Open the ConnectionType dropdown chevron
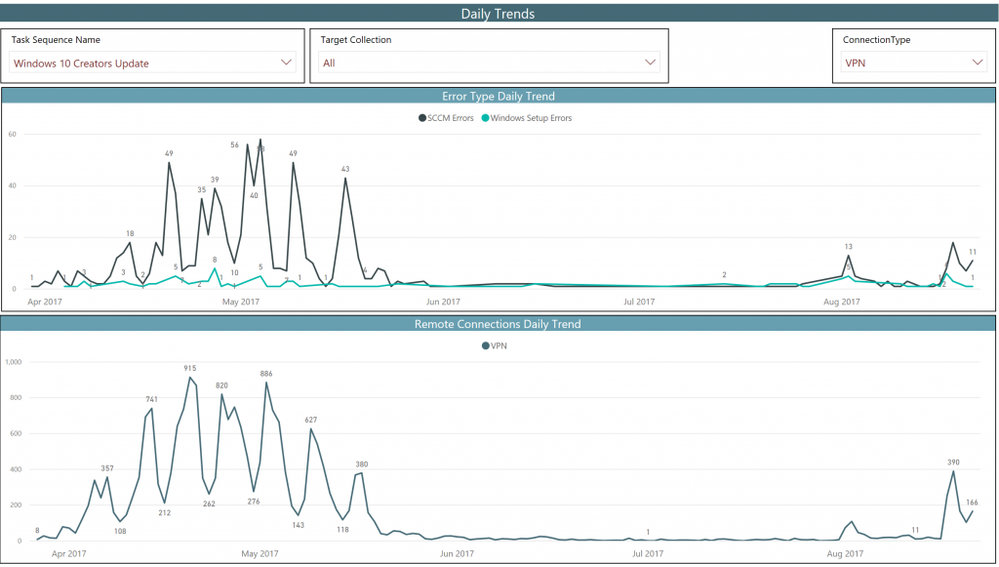 click(x=977, y=62)
